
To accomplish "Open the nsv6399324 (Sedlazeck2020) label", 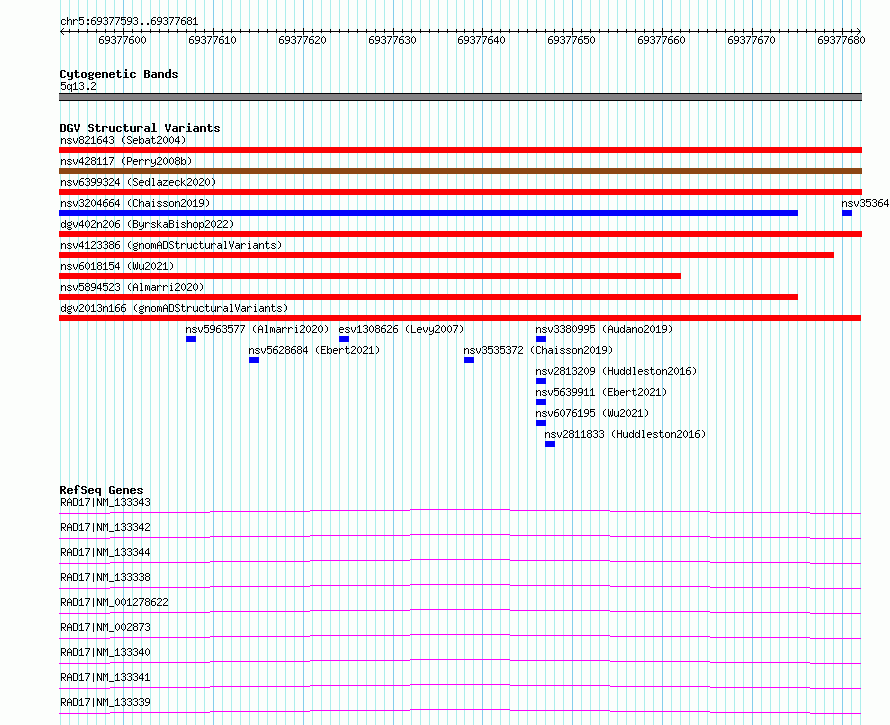I will 138,182.
